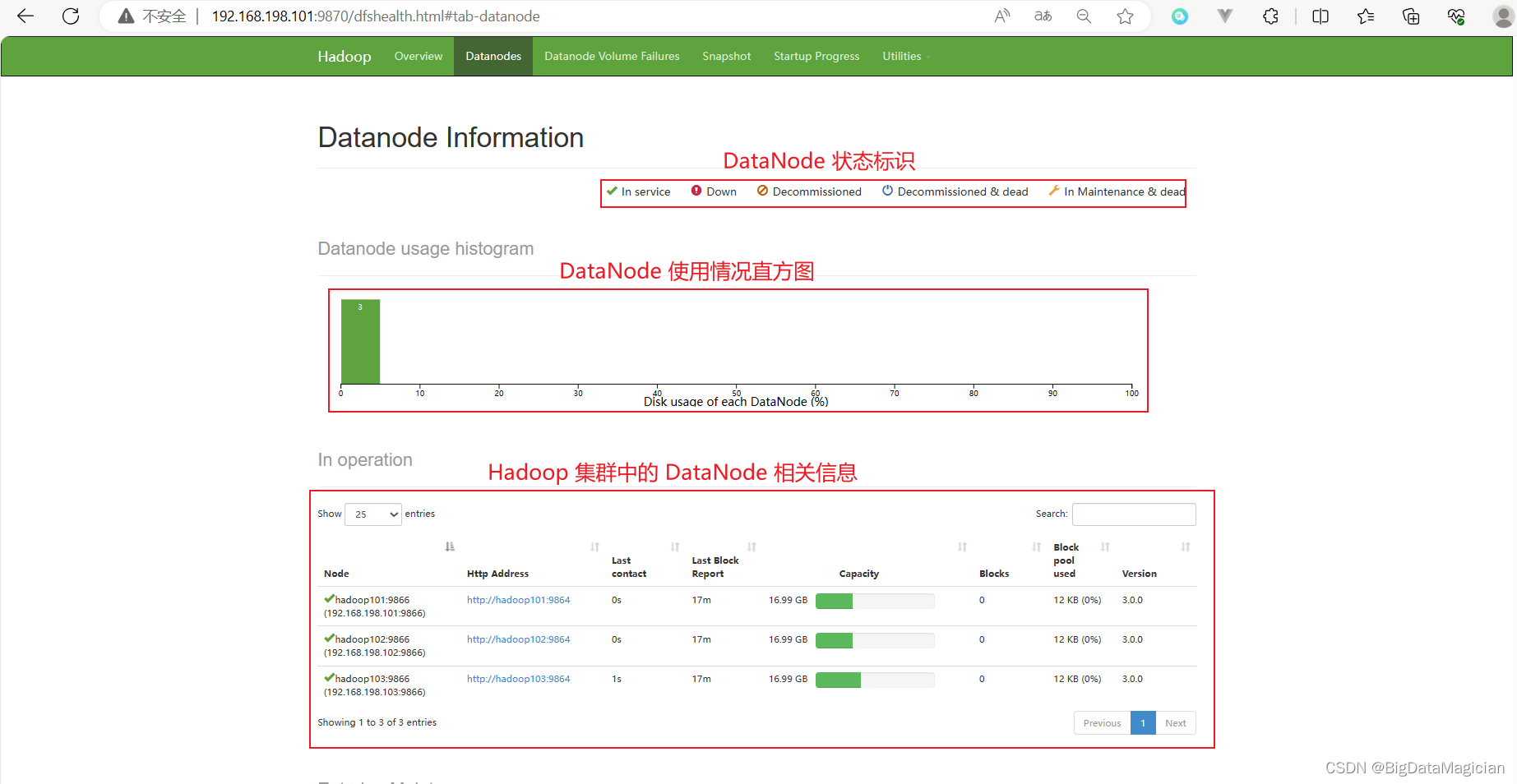Click 'Decommissioned & dead' legend label
1517x784 pixels.
coord(963,191)
